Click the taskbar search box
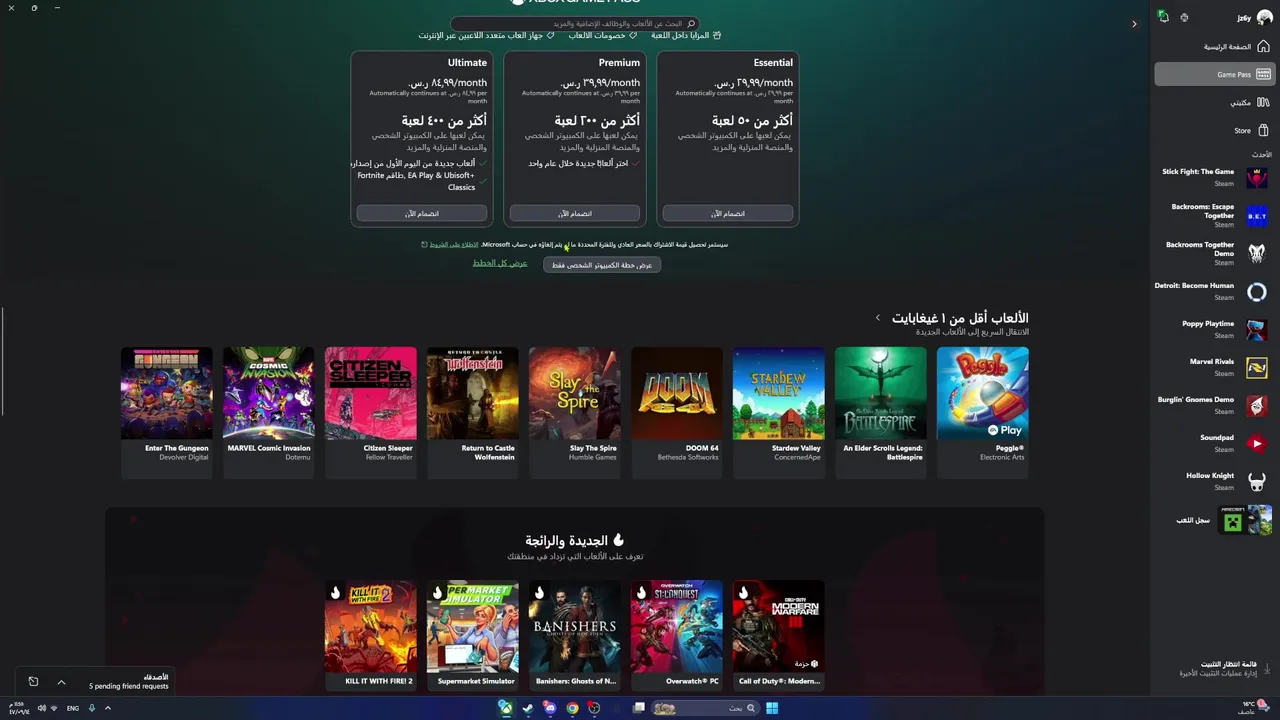This screenshot has height=720, width=1280. [x=703, y=708]
